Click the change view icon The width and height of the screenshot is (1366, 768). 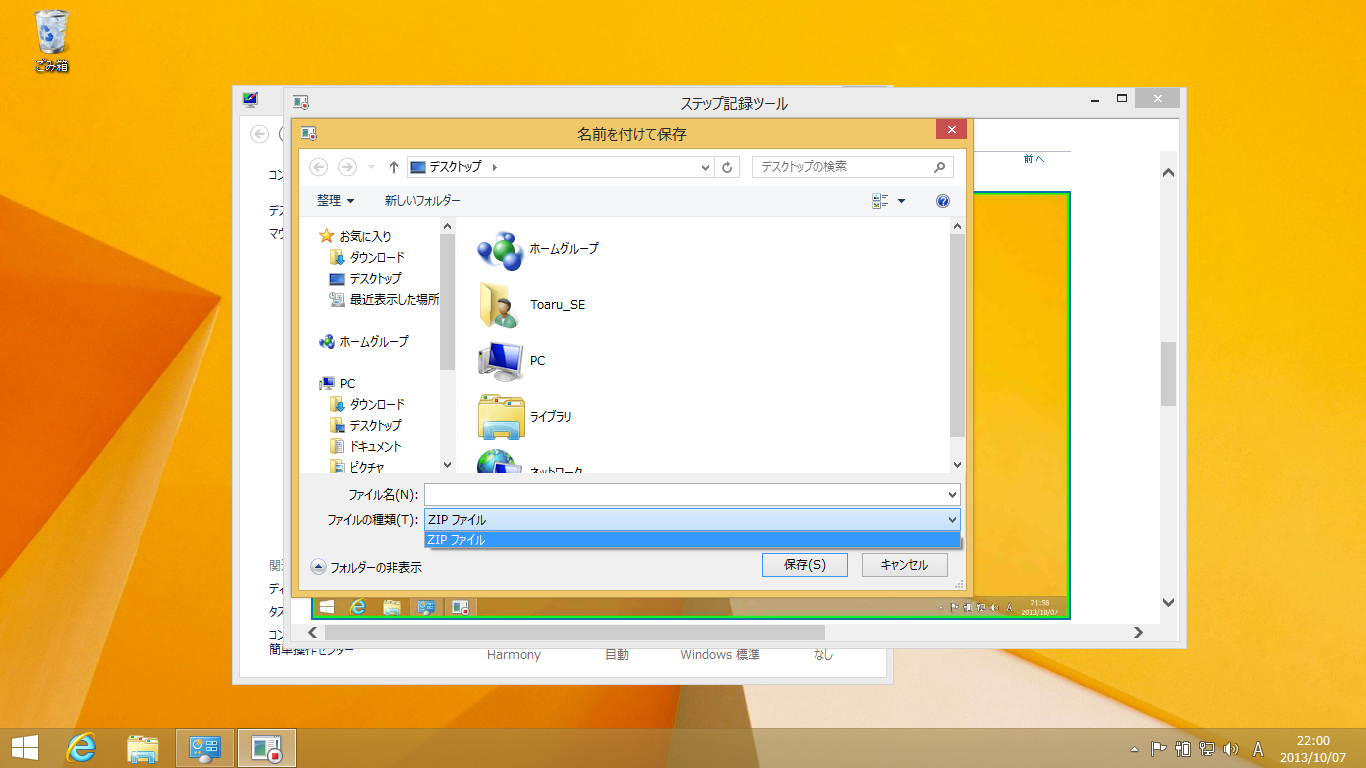(x=880, y=201)
